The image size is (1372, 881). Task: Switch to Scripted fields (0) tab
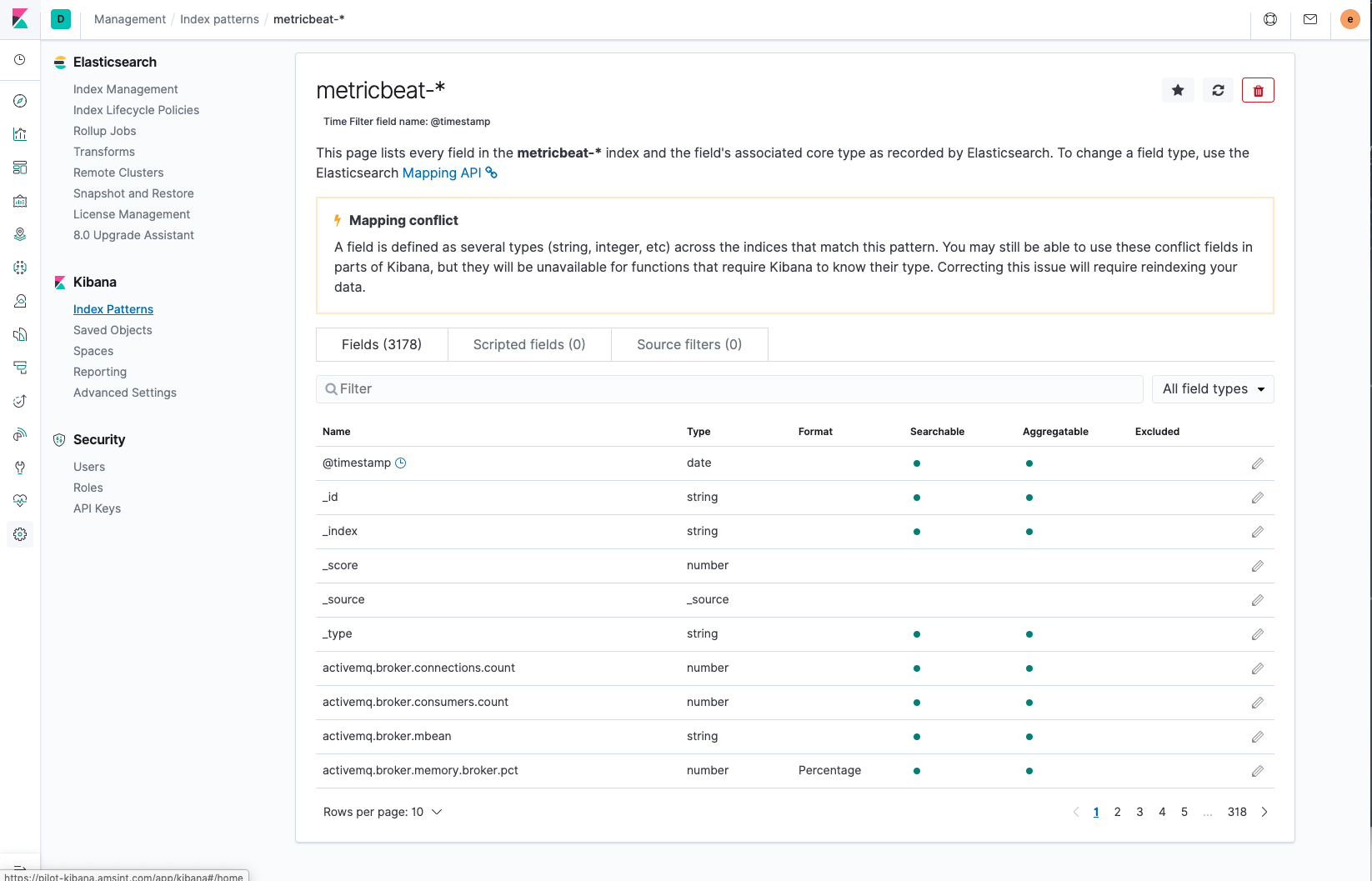point(529,344)
